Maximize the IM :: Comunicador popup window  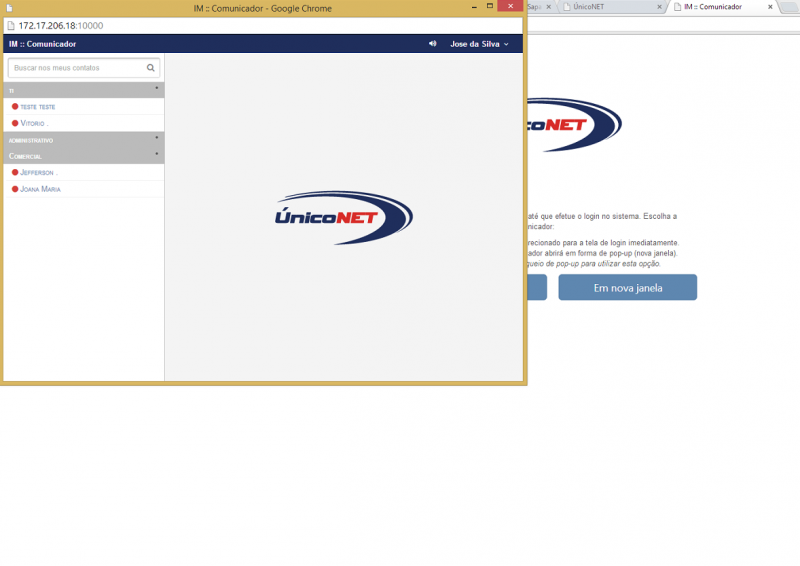click(x=490, y=6)
